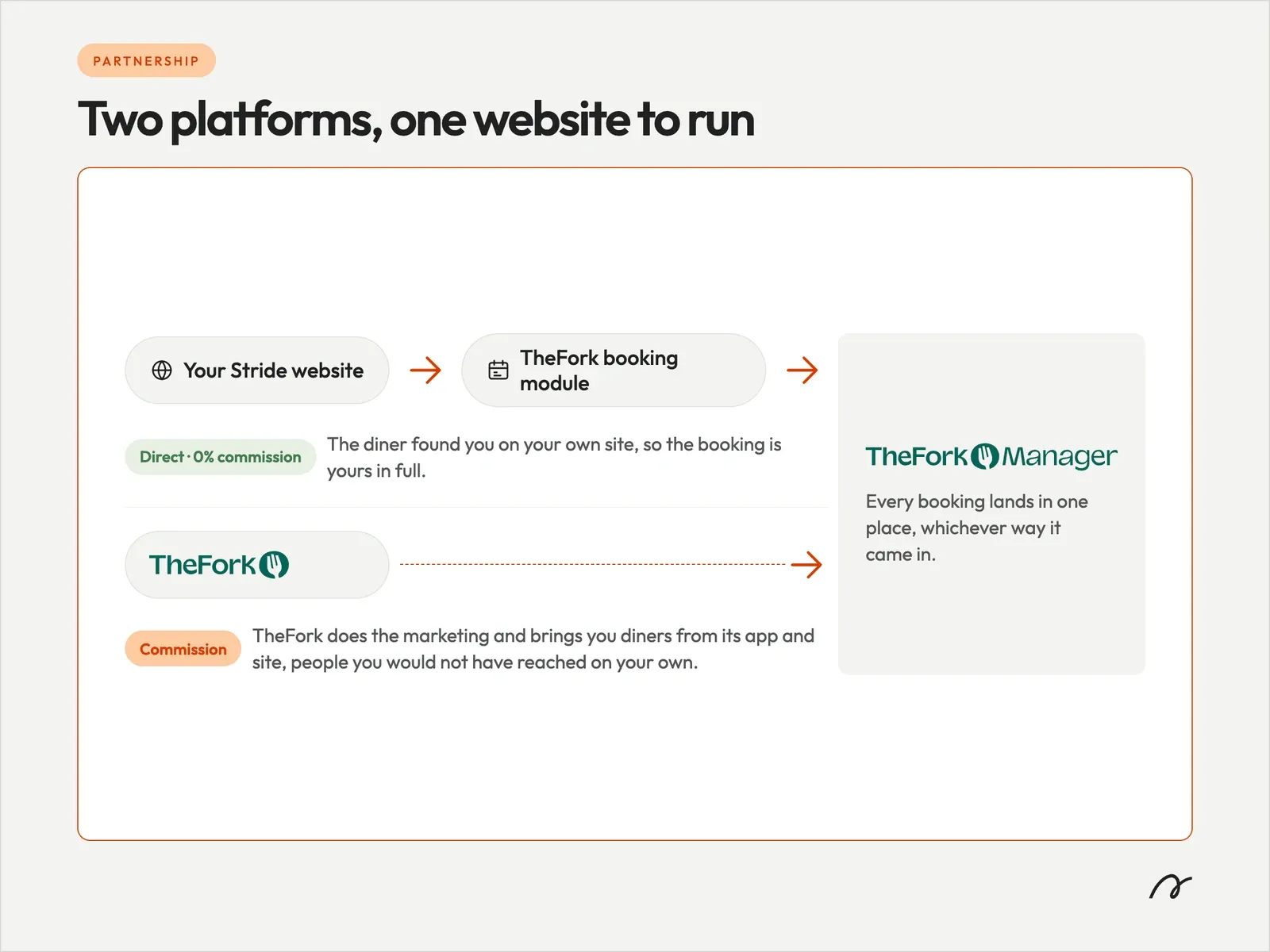Click the Stride signature logo in the corner
This screenshot has width=1270, height=952.
pos(1171,886)
